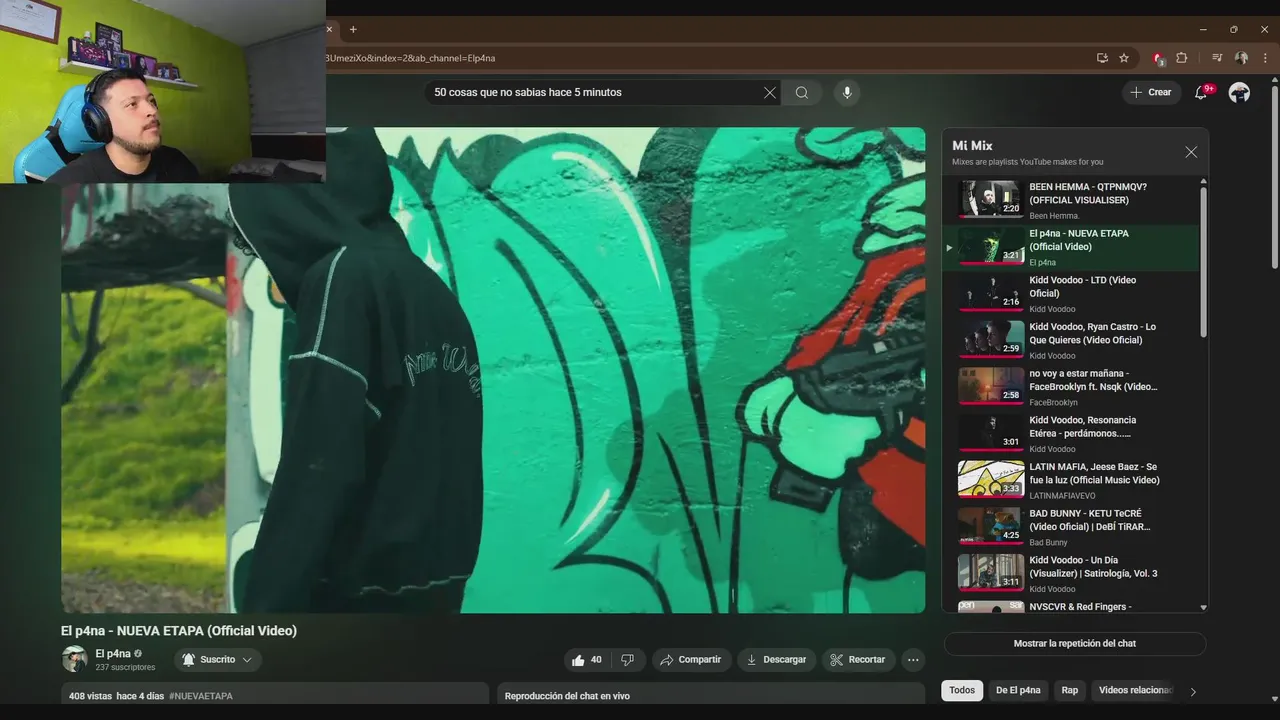This screenshot has height=720, width=1280.
Task: Click Mostrar la repetición del chat
Action: pos(1075,644)
